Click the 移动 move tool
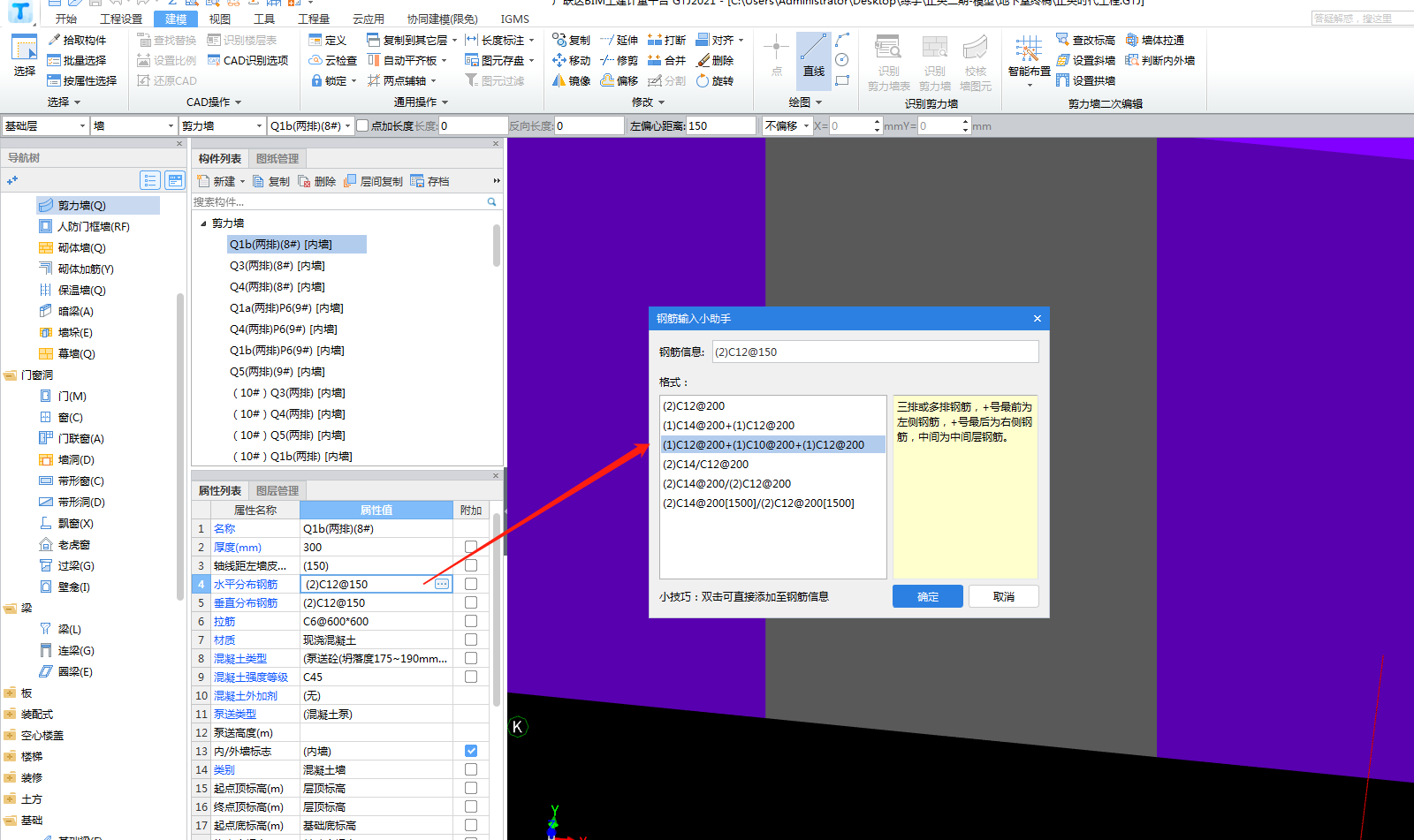The image size is (1414, 840). tap(571, 60)
